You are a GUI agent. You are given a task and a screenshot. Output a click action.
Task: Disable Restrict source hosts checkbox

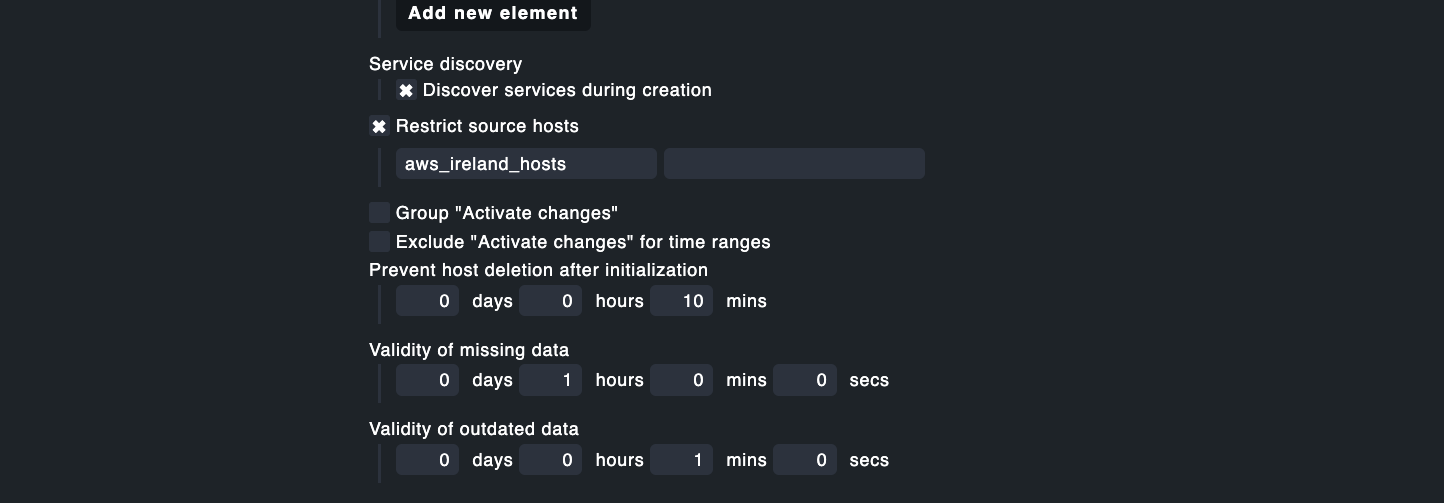379,127
